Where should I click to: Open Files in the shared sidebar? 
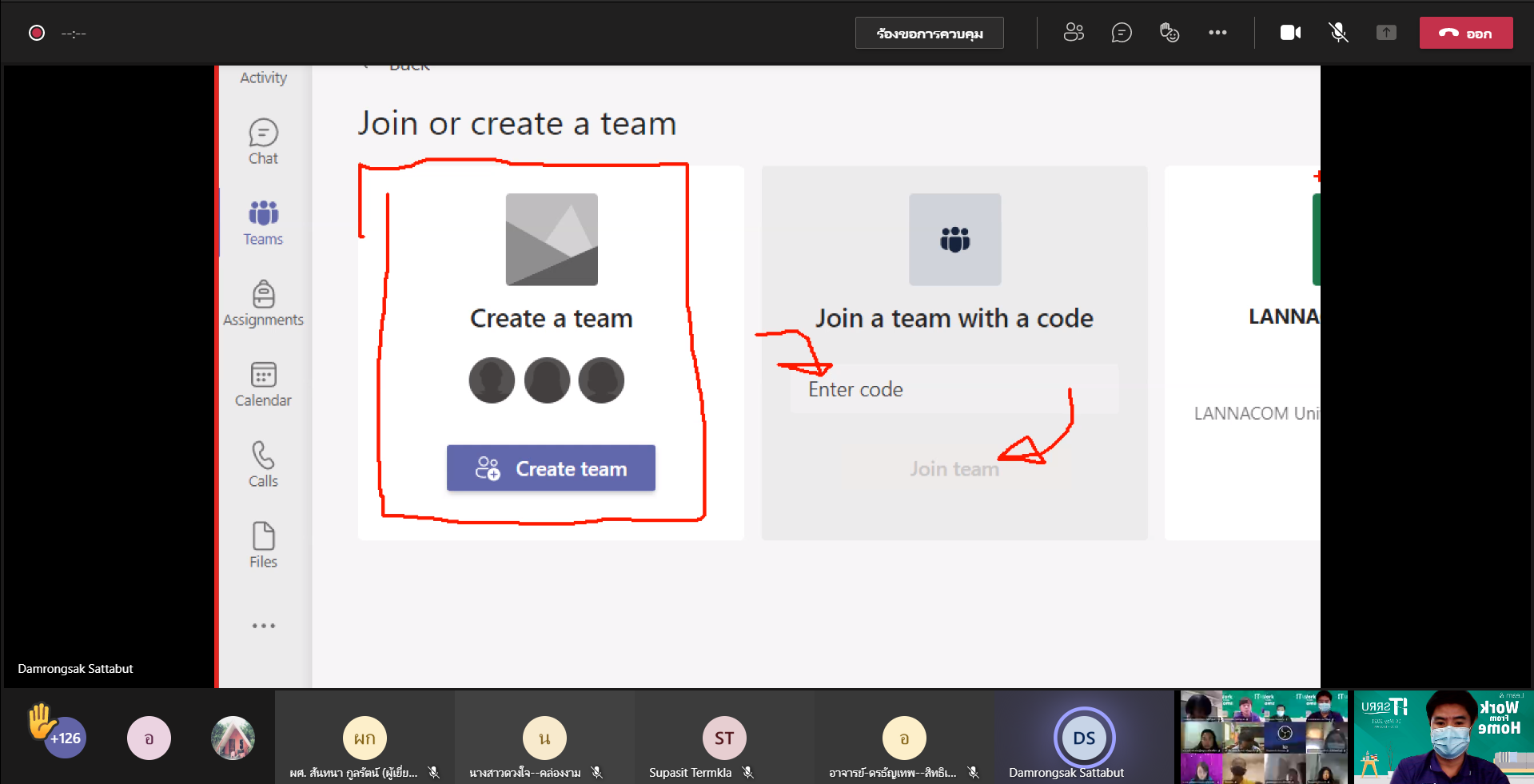(x=263, y=546)
